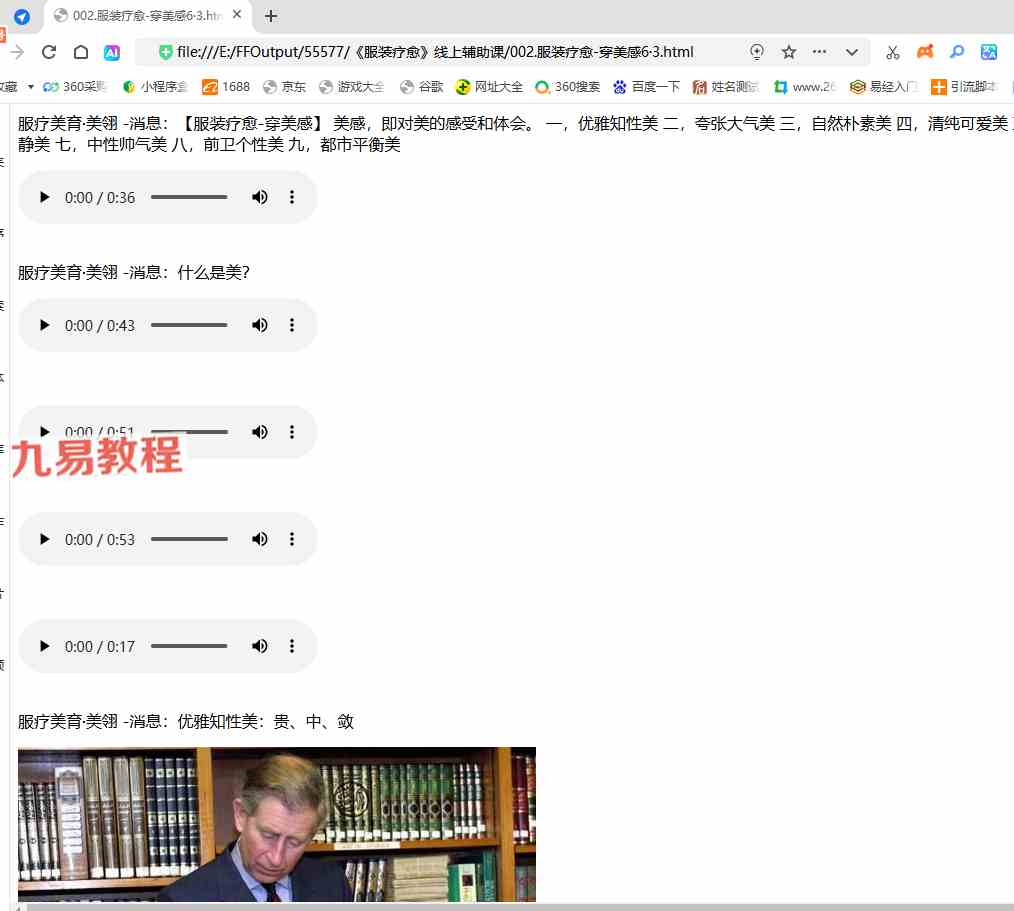Open the 小程序 bookmark
1014x911 pixels.
point(155,87)
